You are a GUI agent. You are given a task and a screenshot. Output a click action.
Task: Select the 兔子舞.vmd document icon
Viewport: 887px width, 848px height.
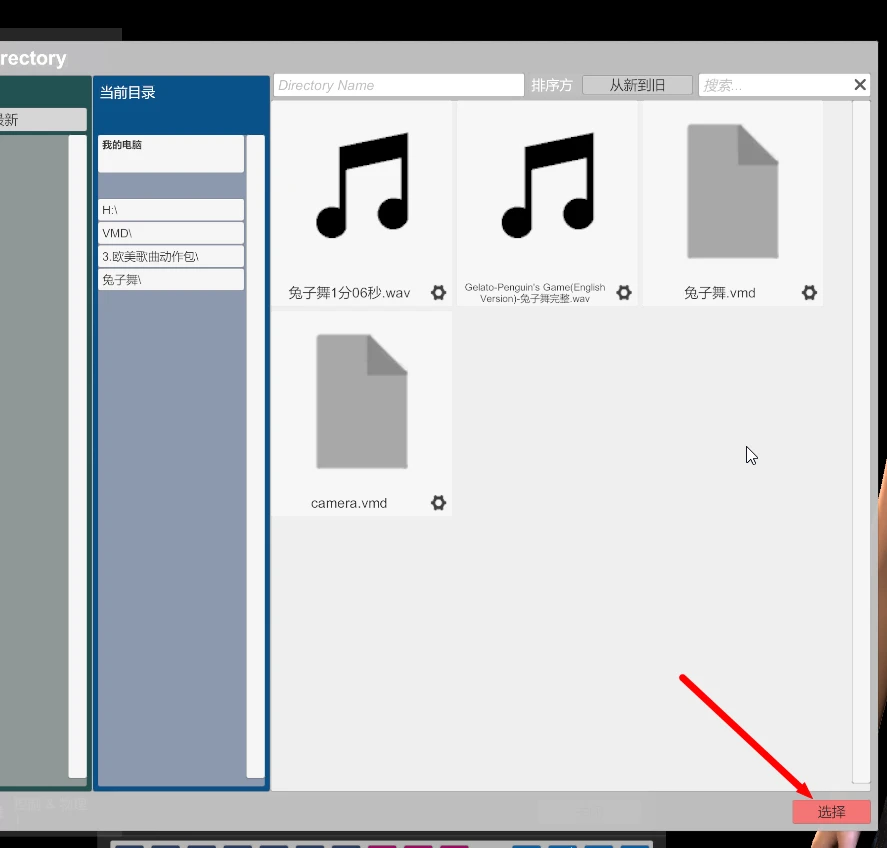pyautogui.click(x=731, y=190)
